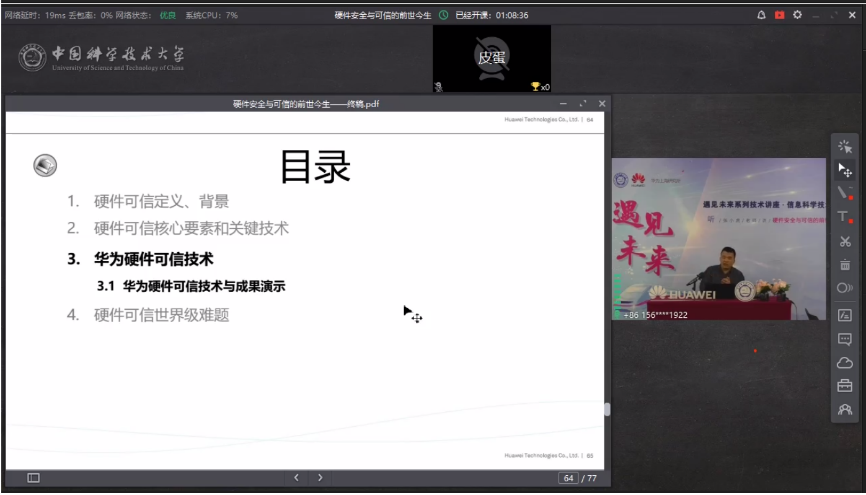The width and height of the screenshot is (866, 495).
Task: Choose the red pen drawing tool
Action: pyautogui.click(x=844, y=193)
